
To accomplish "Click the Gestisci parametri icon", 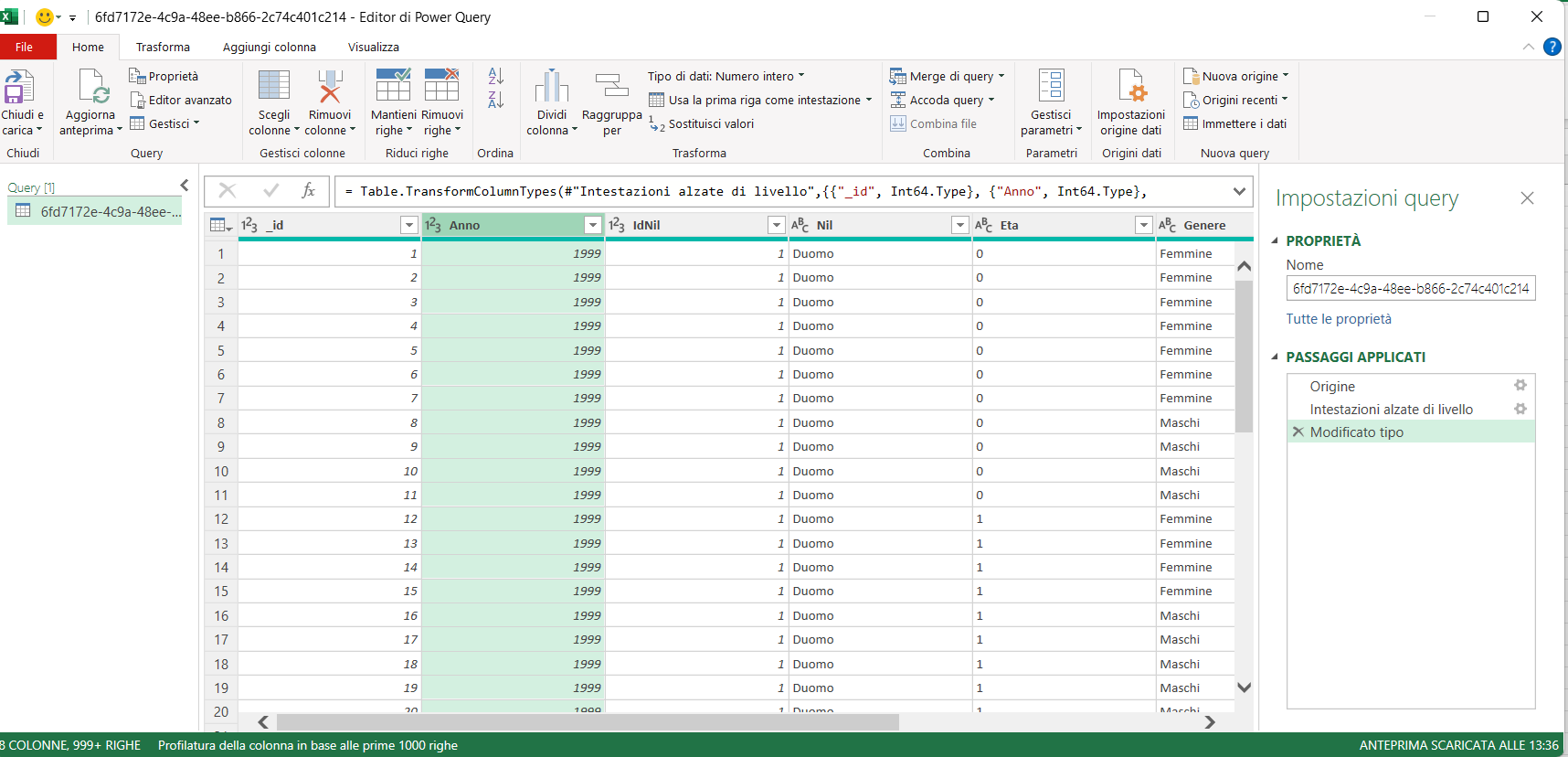I will tap(1051, 87).
